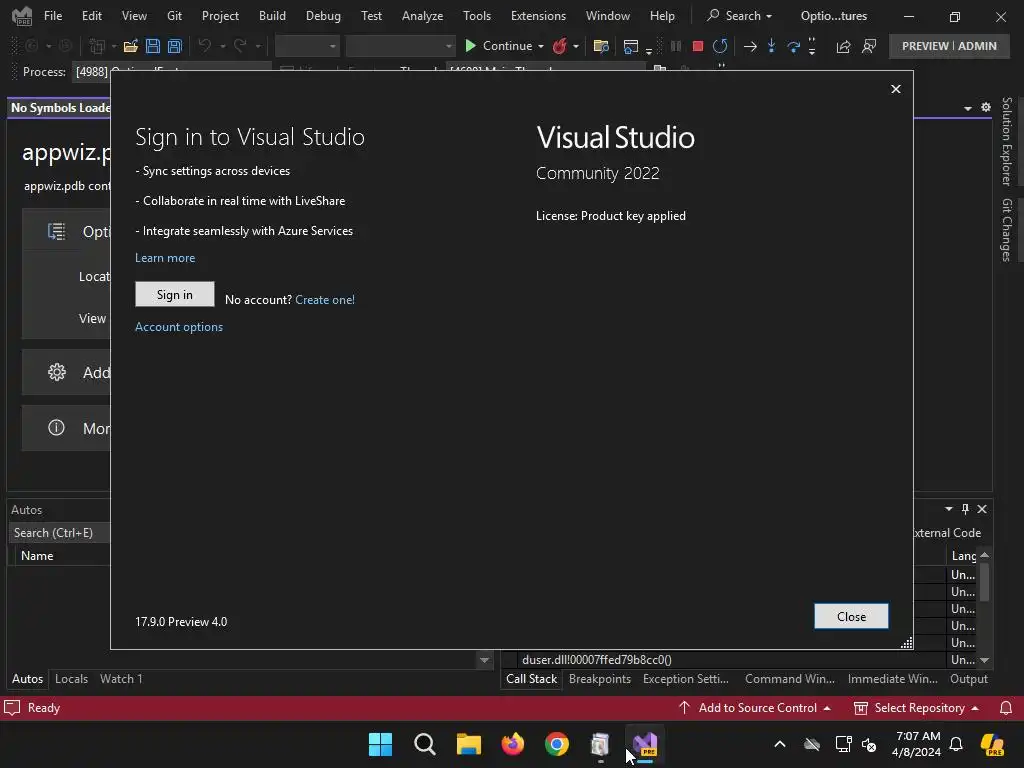Open the Analyze menu

(423, 16)
